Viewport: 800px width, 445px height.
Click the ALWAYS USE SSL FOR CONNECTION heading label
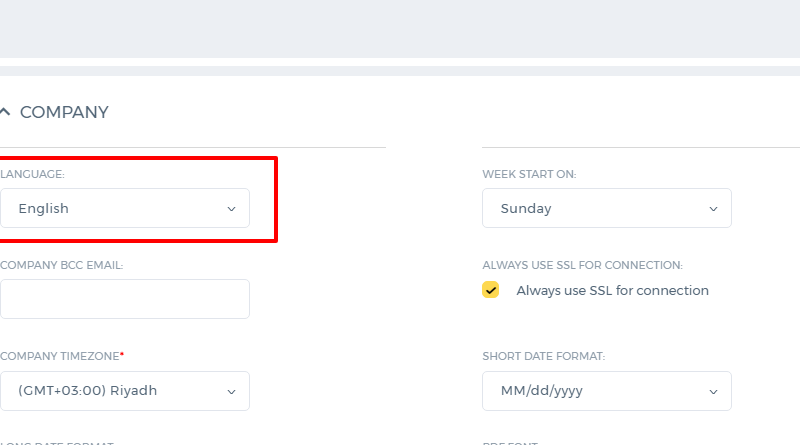click(582, 265)
